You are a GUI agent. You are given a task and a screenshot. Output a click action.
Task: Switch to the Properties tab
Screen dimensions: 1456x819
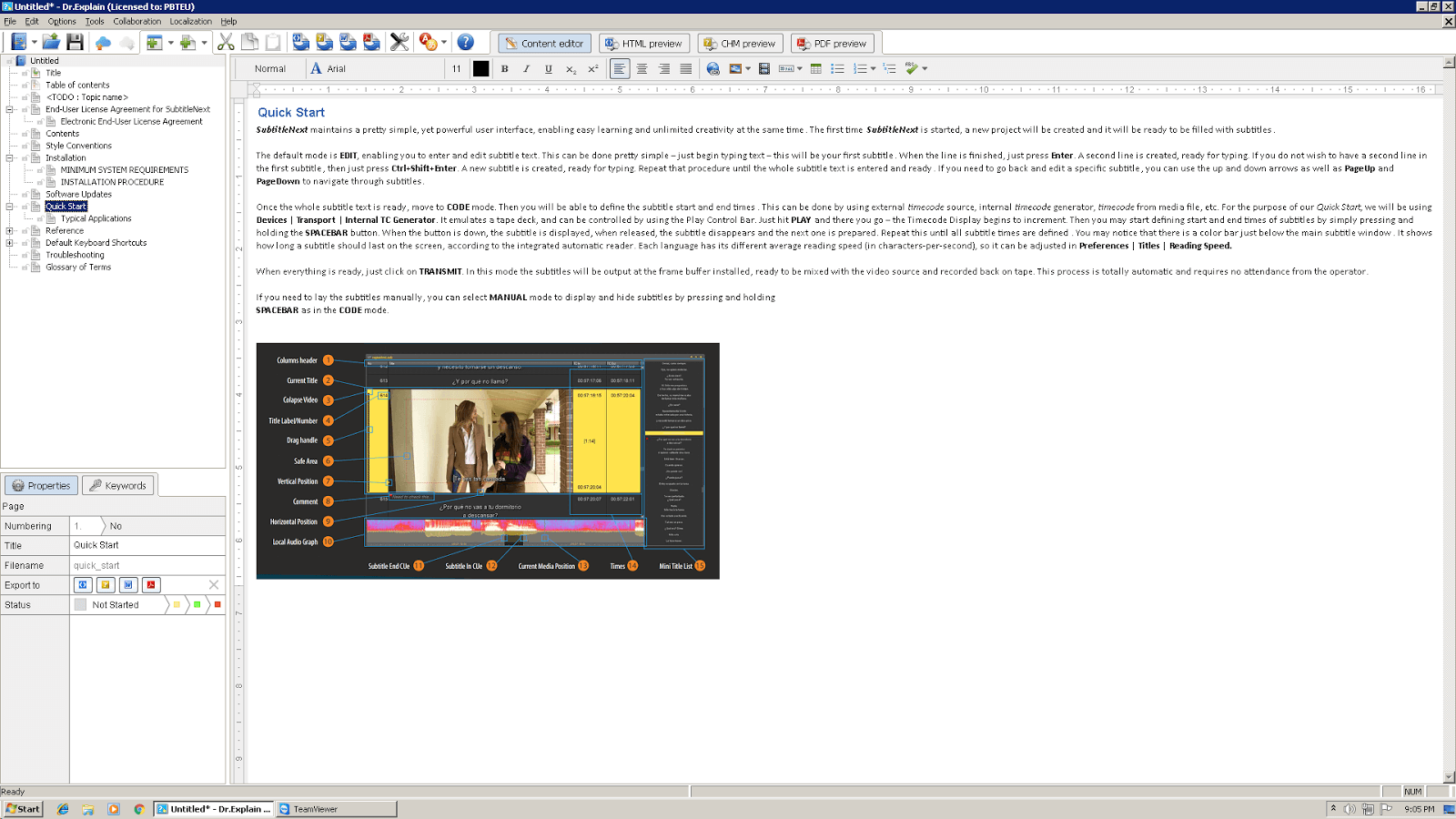41,485
